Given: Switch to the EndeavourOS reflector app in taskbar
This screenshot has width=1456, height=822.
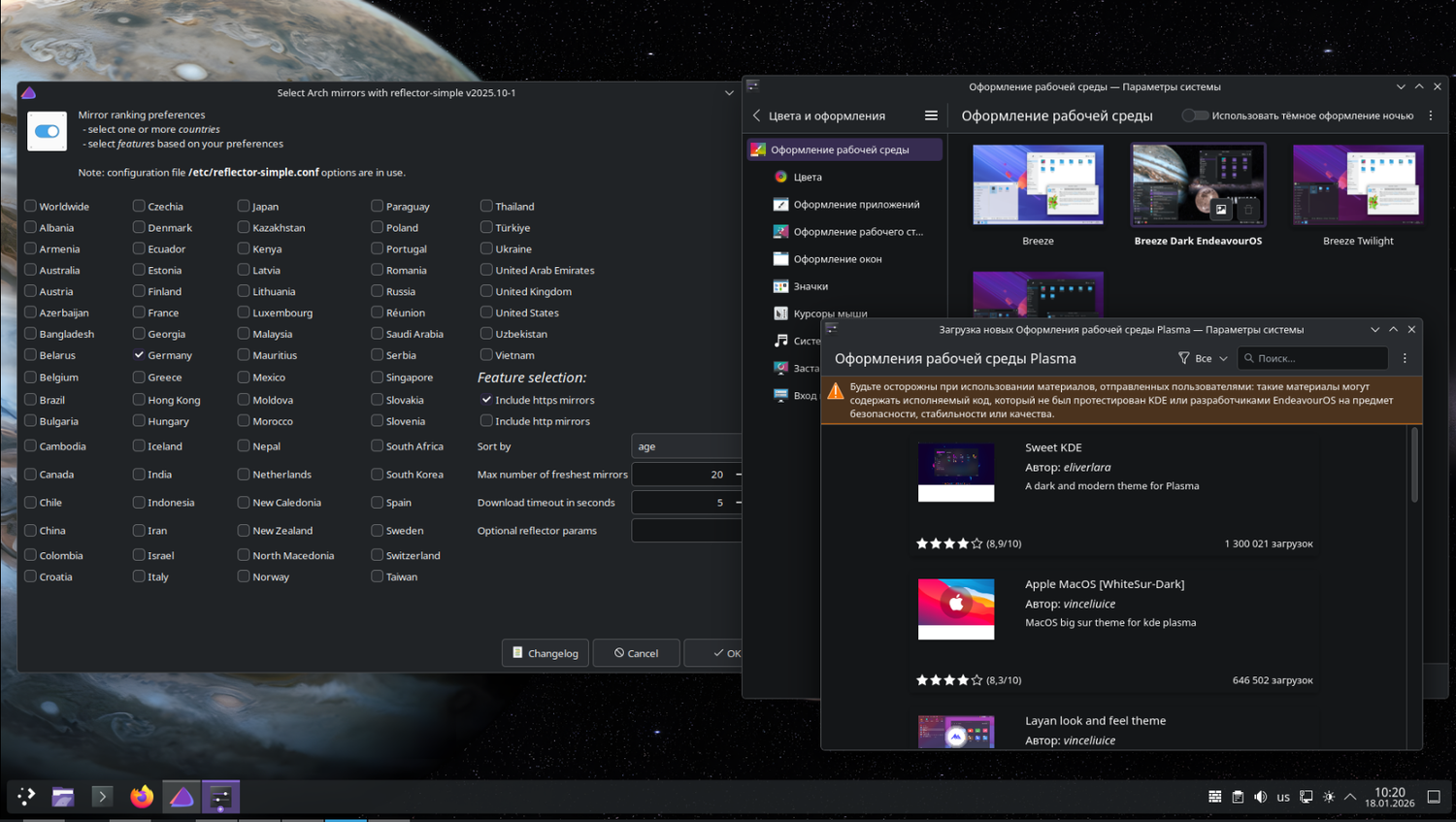Looking at the screenshot, I should click(x=182, y=797).
